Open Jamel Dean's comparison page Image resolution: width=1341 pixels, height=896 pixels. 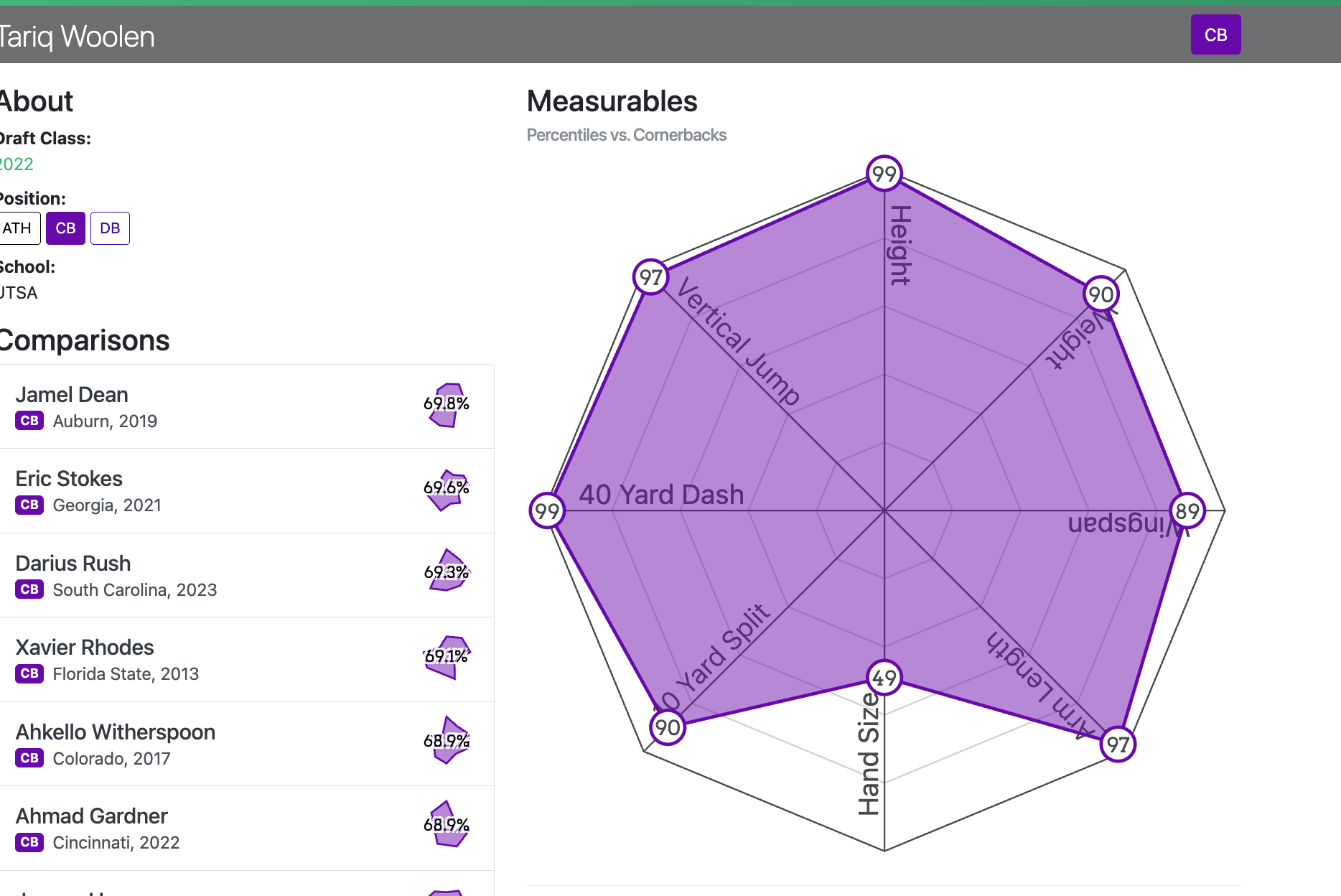[x=71, y=394]
